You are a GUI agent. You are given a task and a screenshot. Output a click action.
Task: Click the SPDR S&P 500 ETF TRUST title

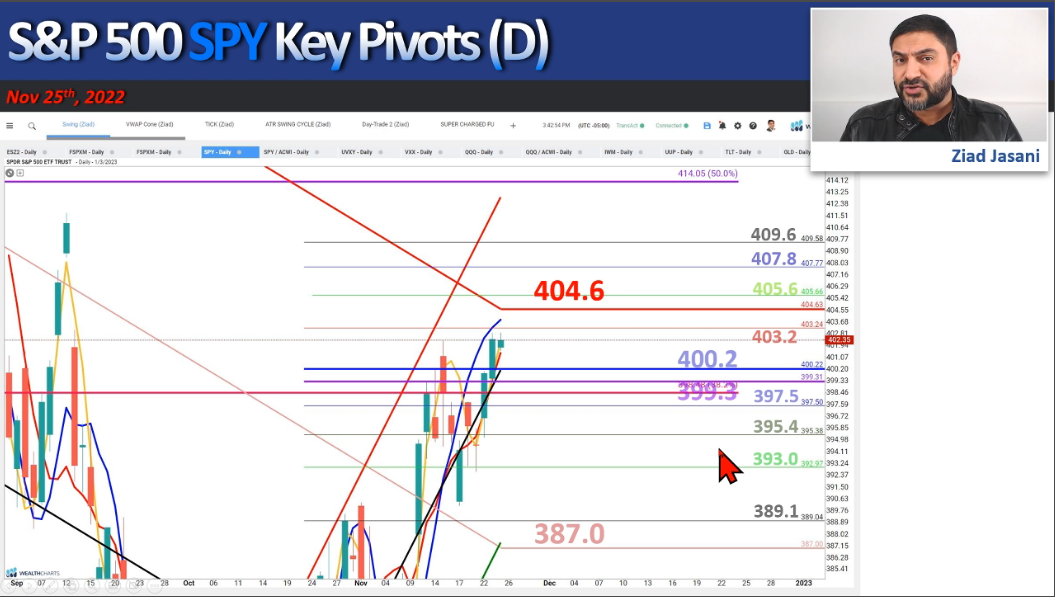tap(39, 162)
